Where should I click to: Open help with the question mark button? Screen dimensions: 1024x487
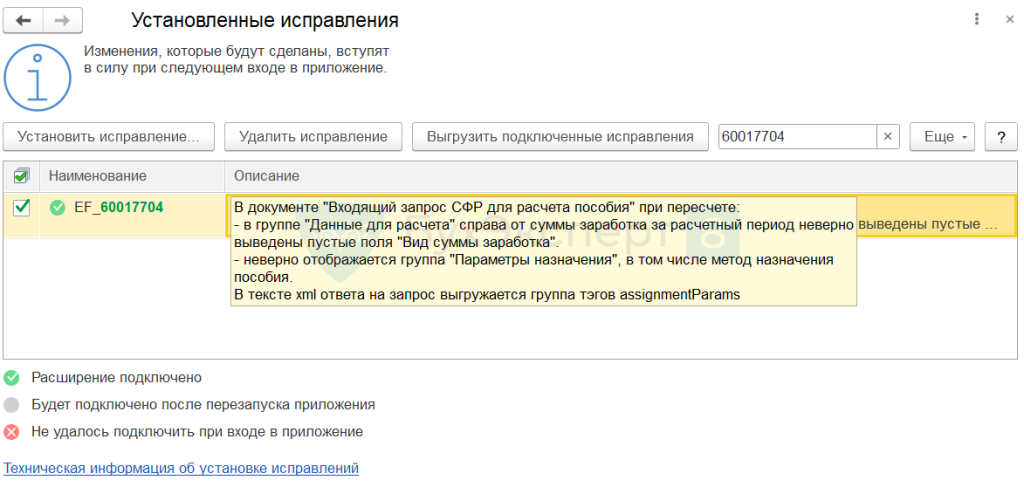(1001, 137)
